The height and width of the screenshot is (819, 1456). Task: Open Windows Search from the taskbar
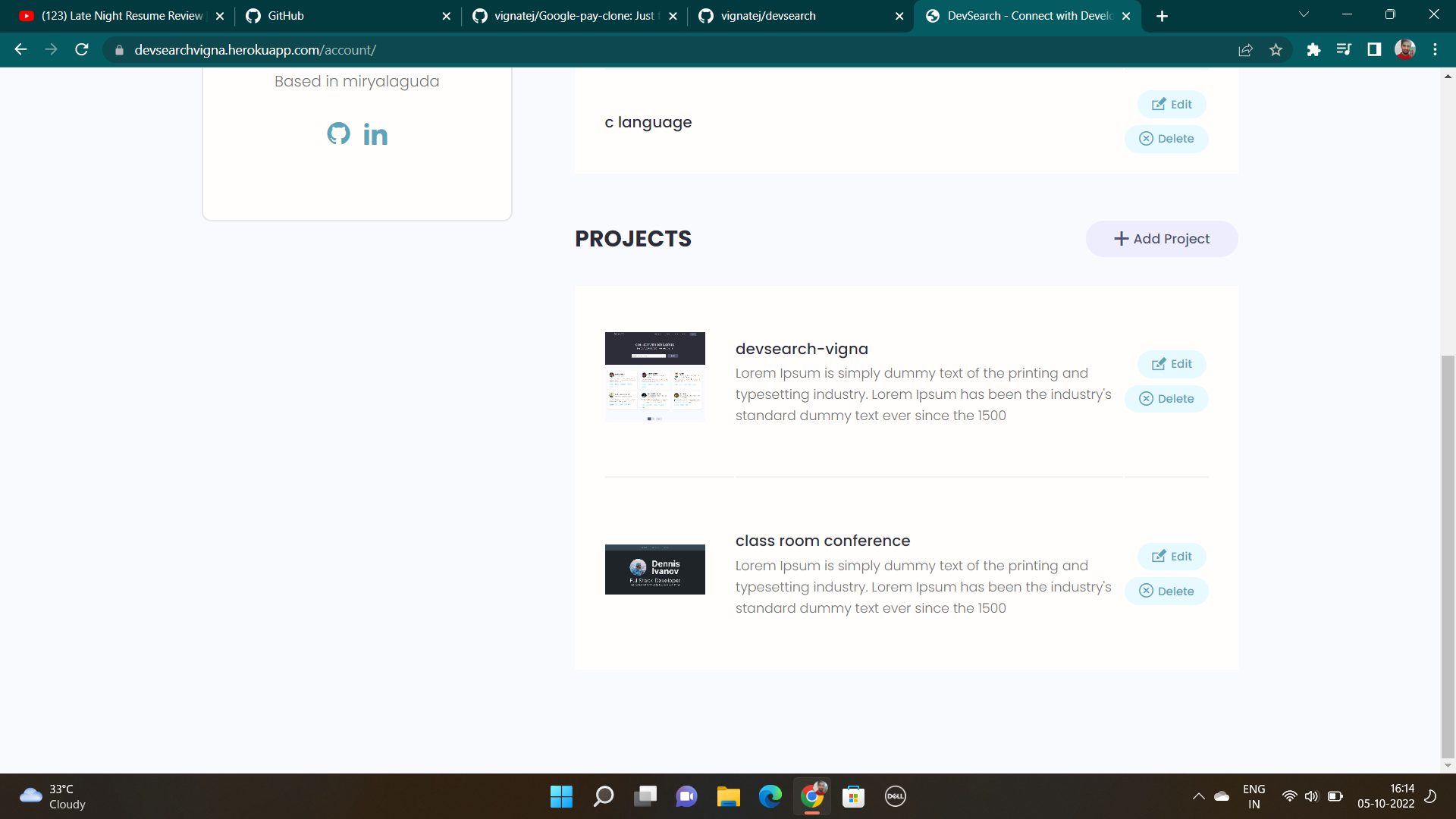coord(603,796)
